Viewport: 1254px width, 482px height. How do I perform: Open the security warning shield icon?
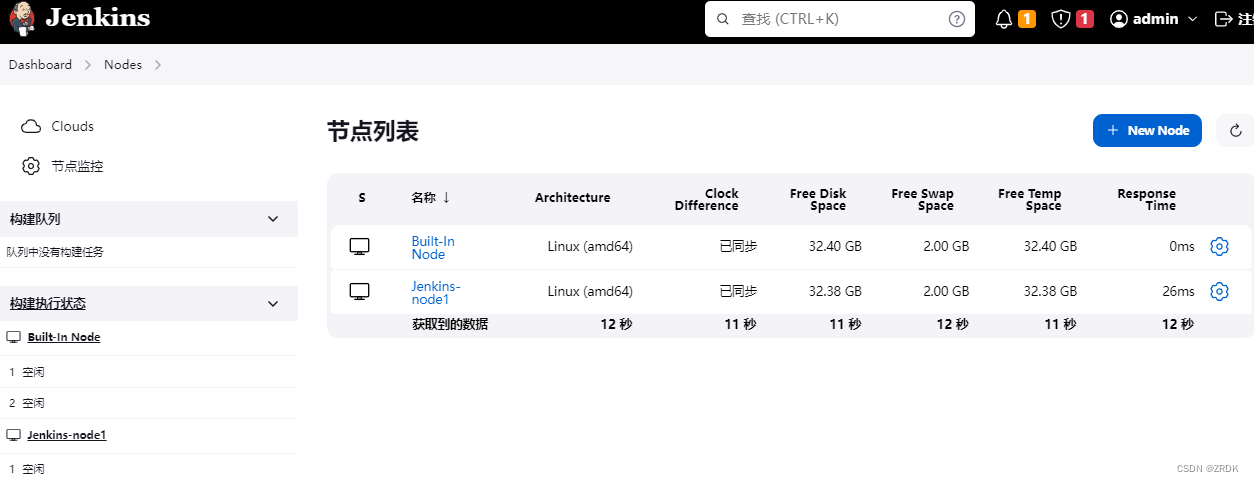pyautogui.click(x=1061, y=19)
